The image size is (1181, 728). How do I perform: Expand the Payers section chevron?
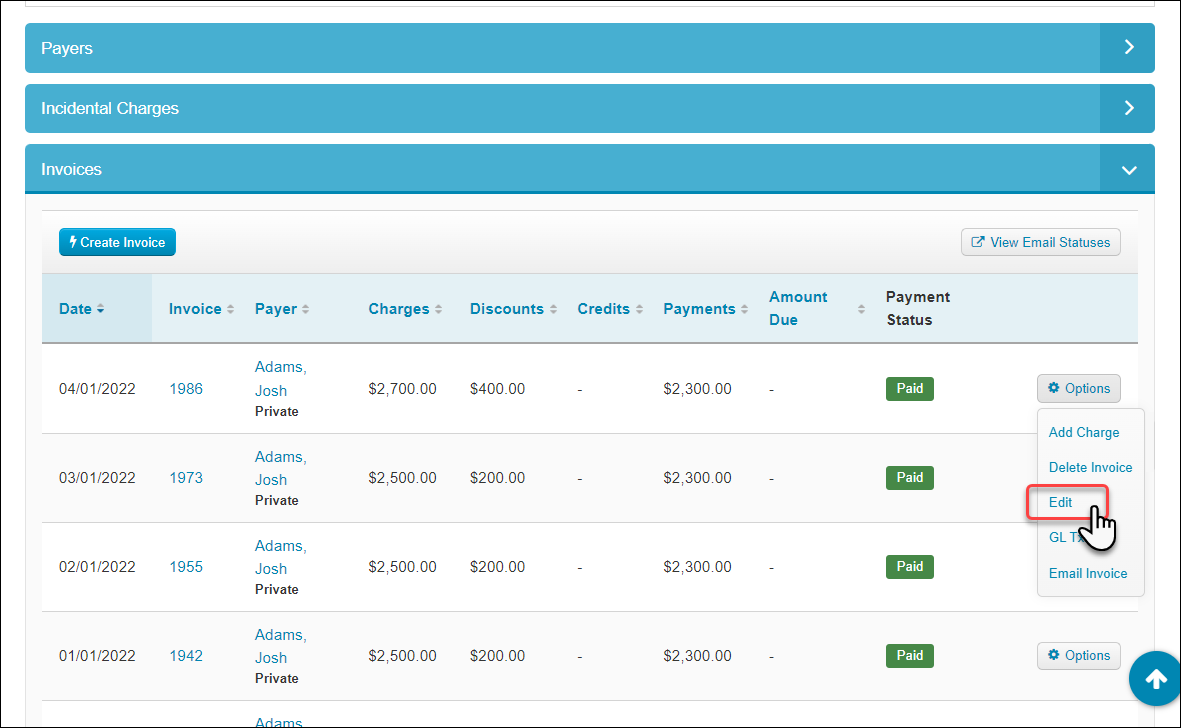coord(1128,47)
